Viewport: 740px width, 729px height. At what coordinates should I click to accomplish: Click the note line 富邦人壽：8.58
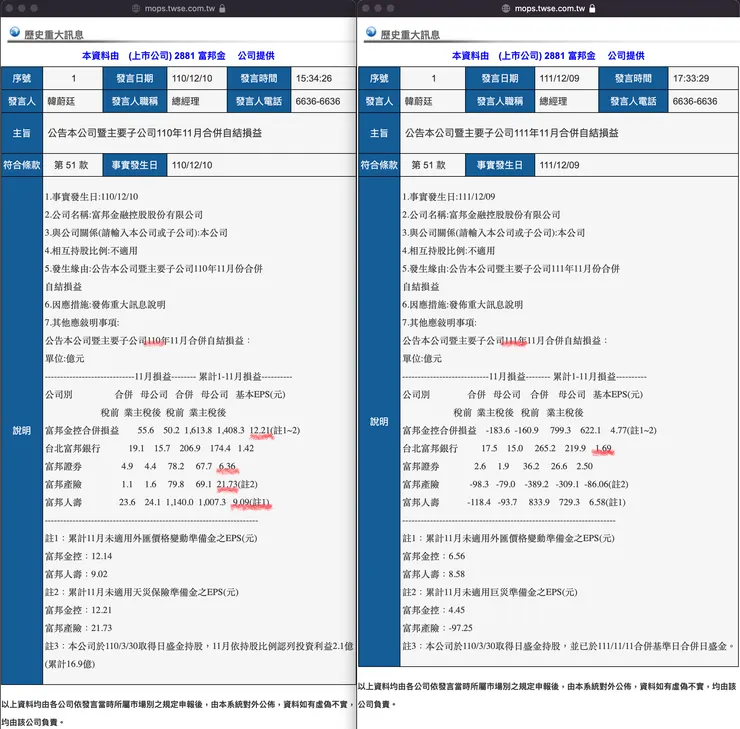pos(433,574)
